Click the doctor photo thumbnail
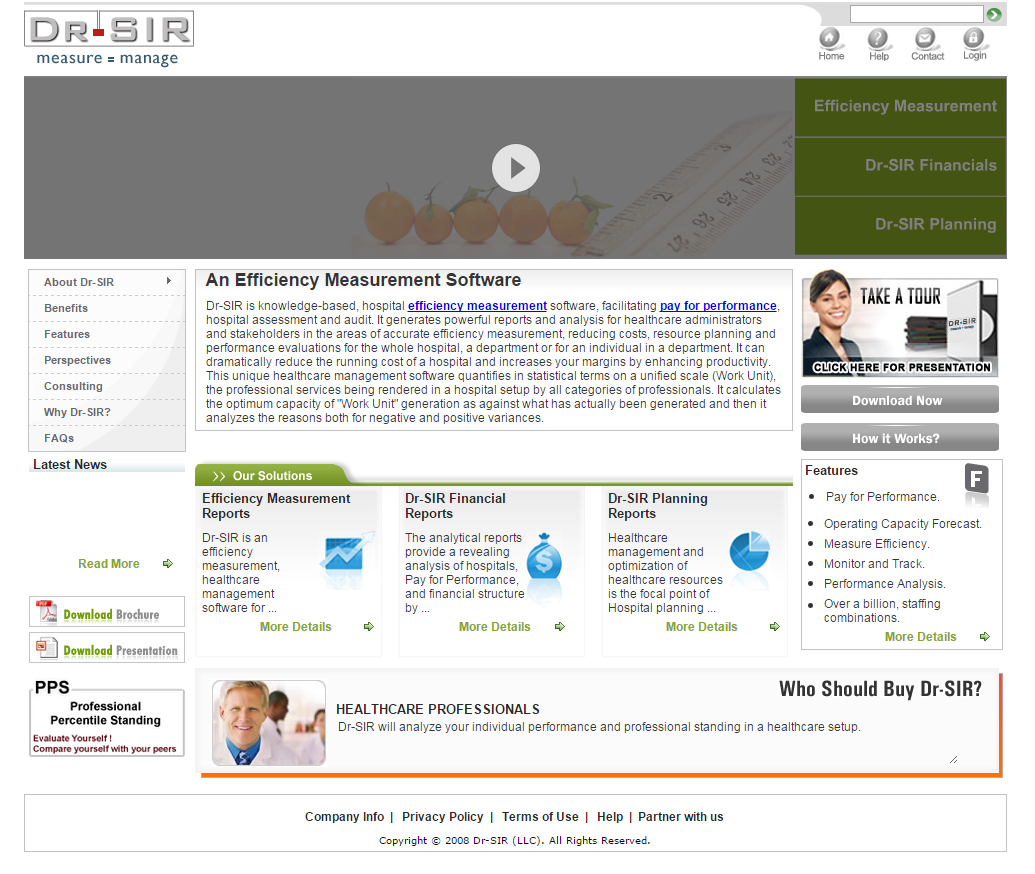This screenshot has height=874, width=1035. pyautogui.click(x=269, y=723)
